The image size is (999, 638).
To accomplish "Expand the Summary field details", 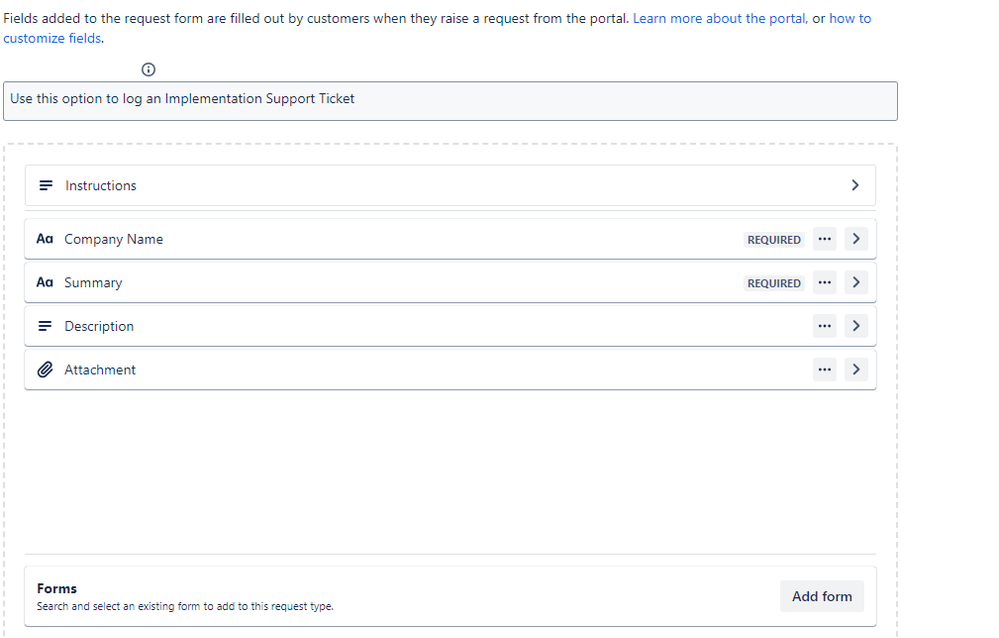I will (x=856, y=283).
